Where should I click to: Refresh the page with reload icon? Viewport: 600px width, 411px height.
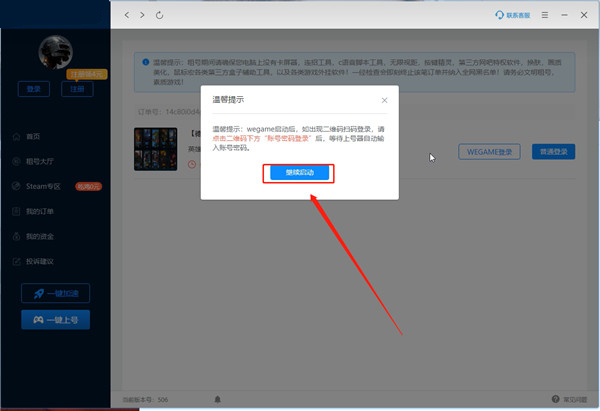pyautogui.click(x=160, y=15)
